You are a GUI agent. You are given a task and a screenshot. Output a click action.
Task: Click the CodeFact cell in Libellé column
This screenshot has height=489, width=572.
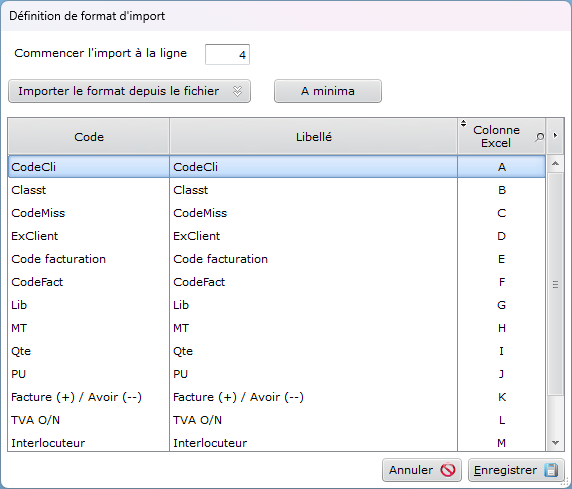(313, 282)
